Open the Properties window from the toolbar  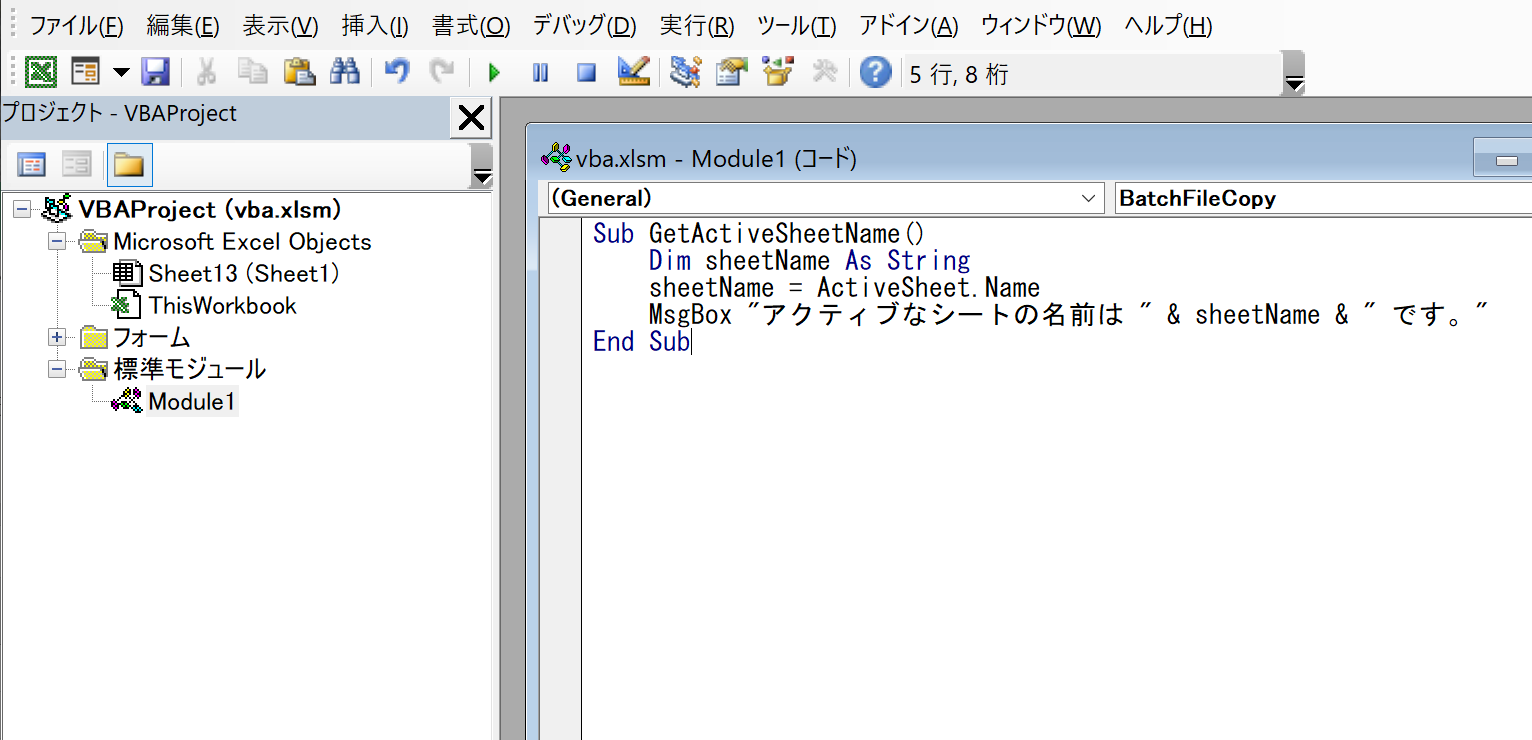point(729,72)
